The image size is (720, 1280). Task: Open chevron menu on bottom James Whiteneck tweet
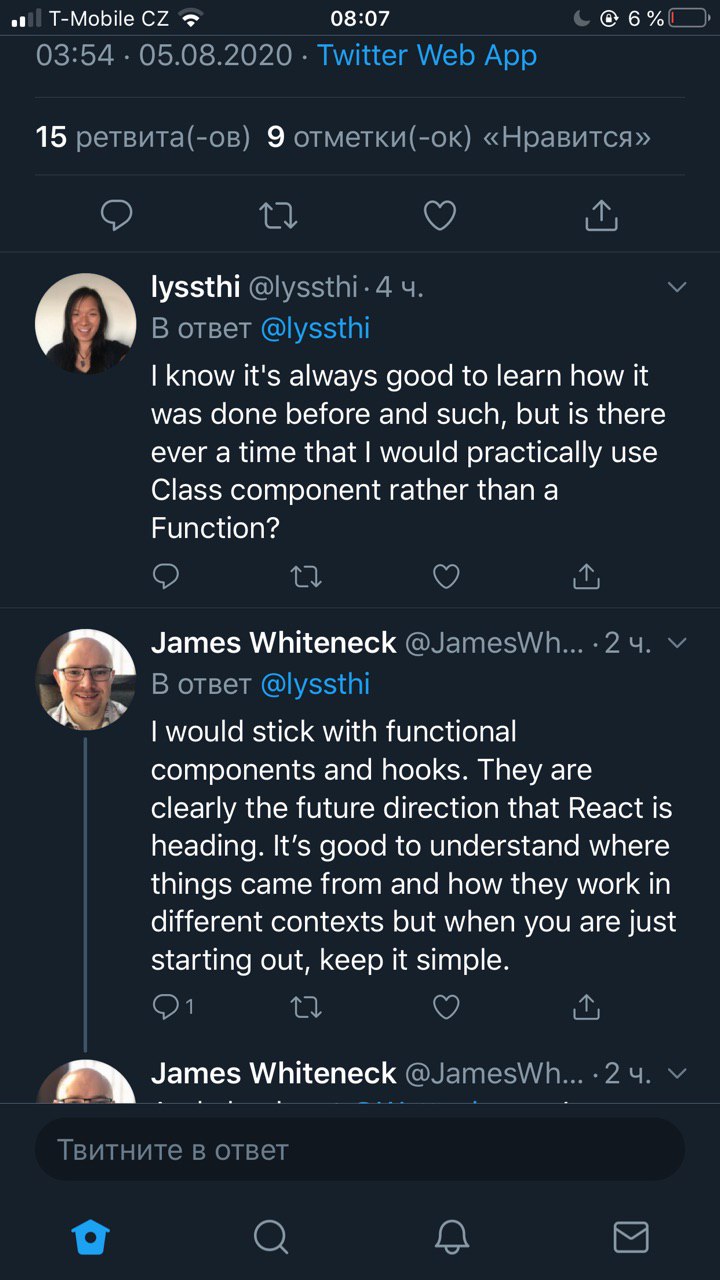pos(677,1074)
